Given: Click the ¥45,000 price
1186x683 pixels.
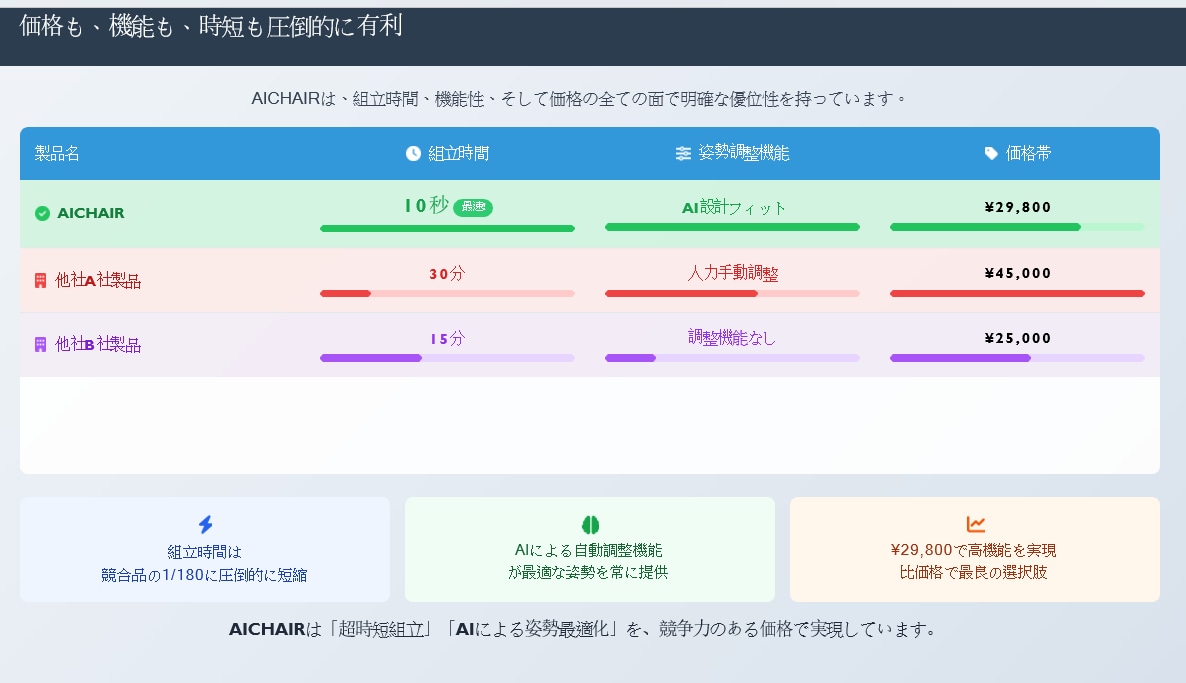Looking at the screenshot, I should pos(1017,273).
